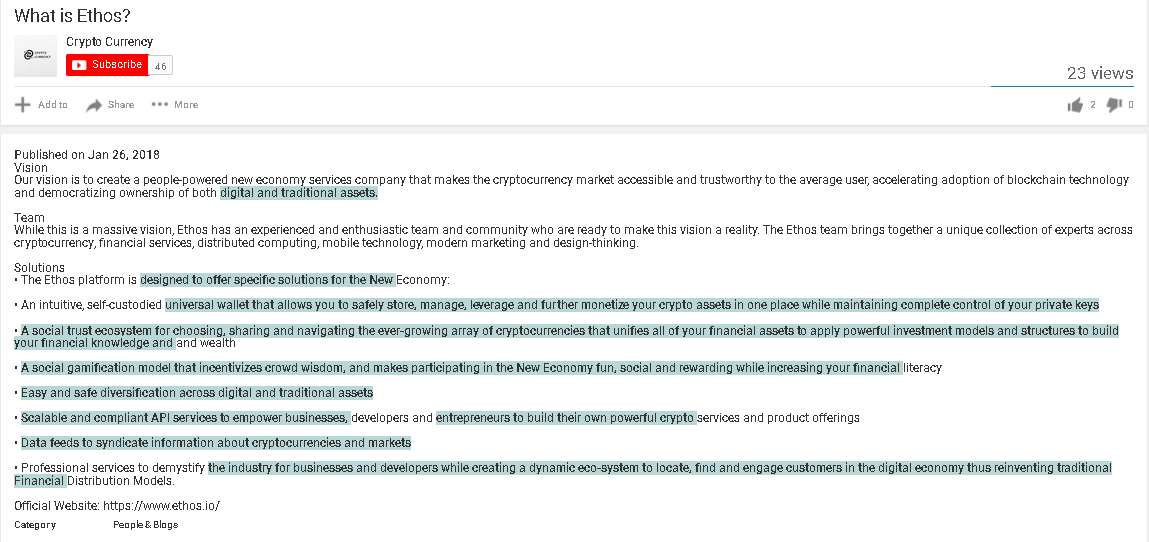Click the Share label
The width and height of the screenshot is (1149, 542).
click(x=121, y=105)
